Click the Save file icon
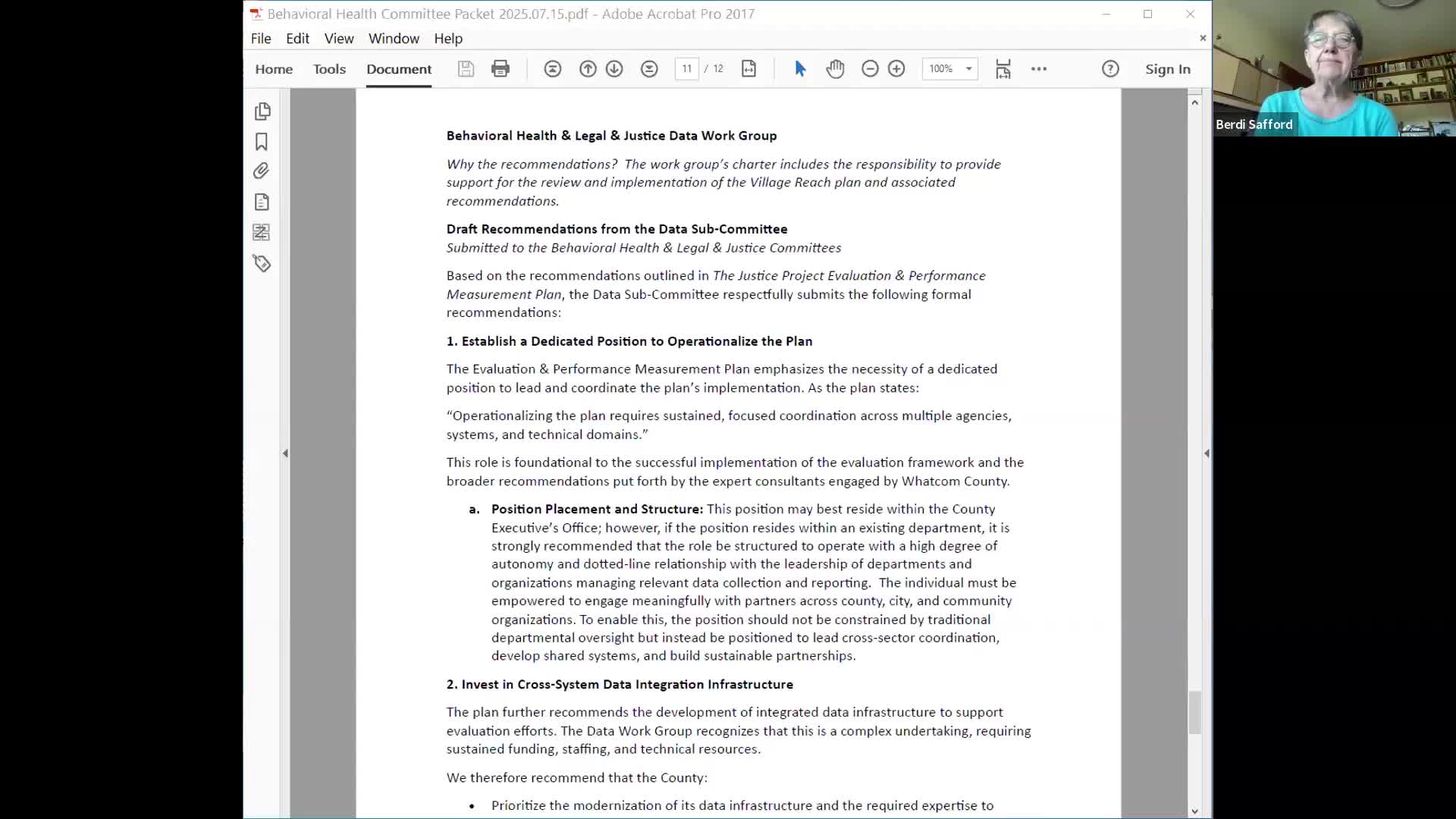The image size is (1456, 819). pos(466,69)
